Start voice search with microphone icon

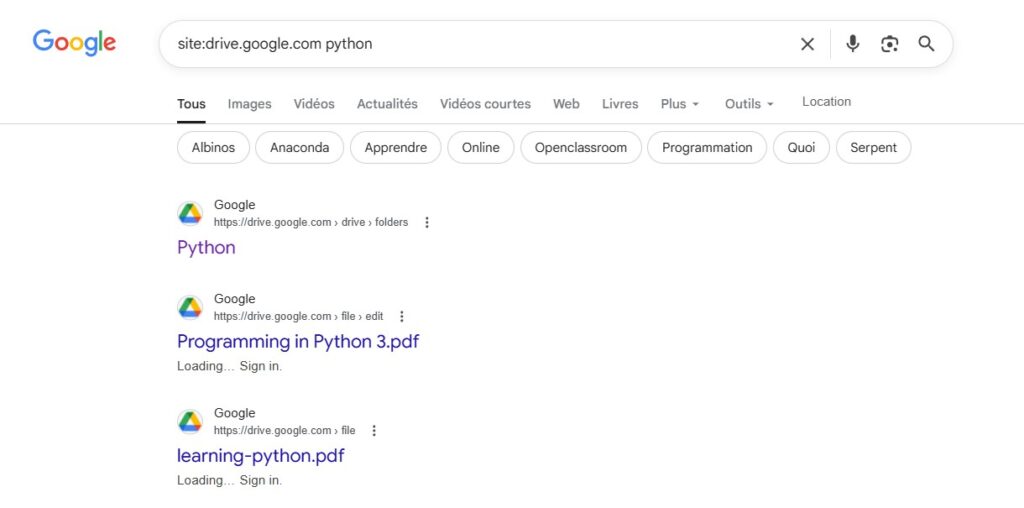[x=852, y=44]
